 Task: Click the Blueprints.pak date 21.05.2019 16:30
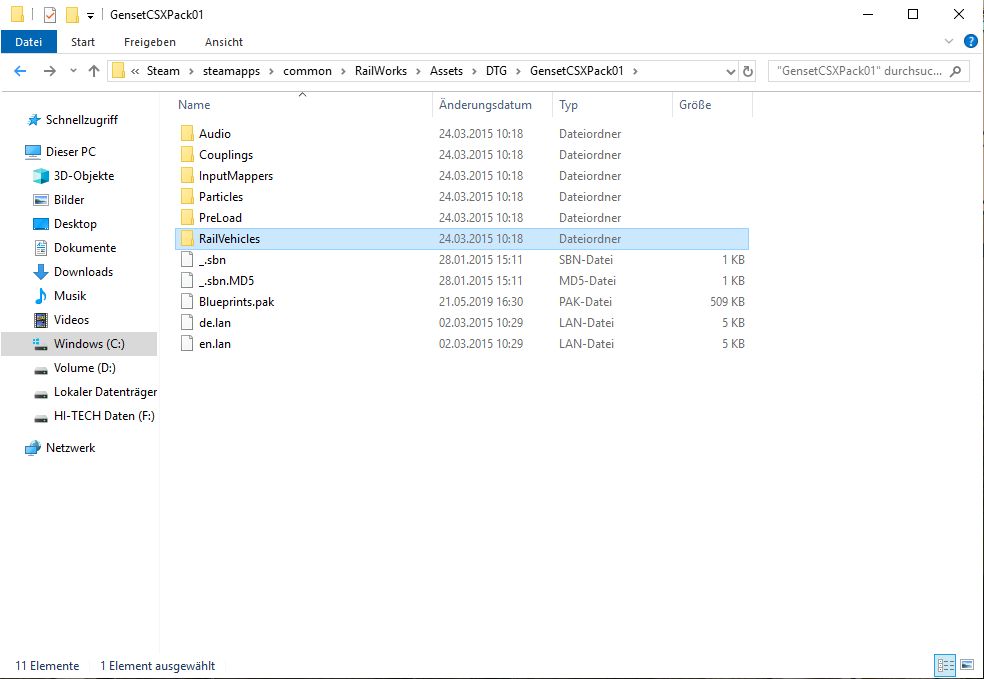[x=481, y=302]
